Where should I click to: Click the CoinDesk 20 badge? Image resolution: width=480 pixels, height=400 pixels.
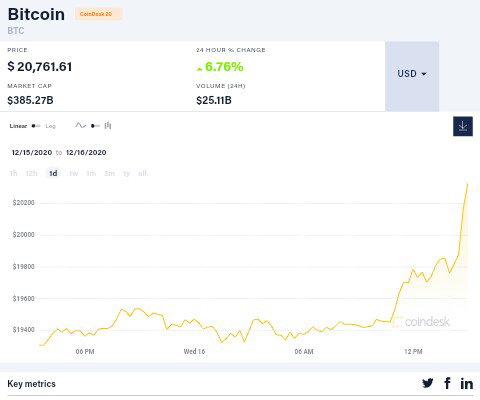[99, 14]
